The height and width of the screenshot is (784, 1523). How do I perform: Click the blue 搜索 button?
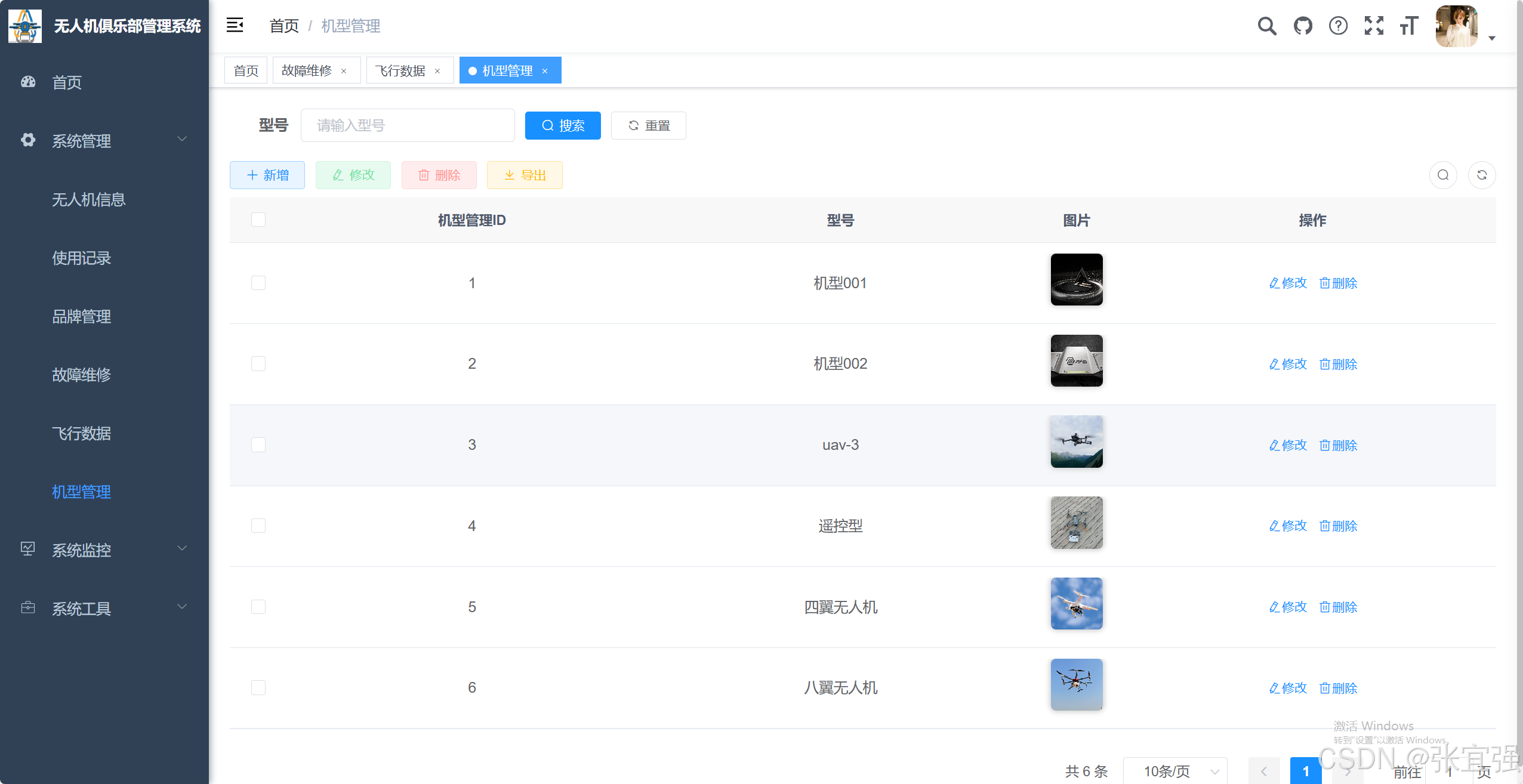point(563,125)
